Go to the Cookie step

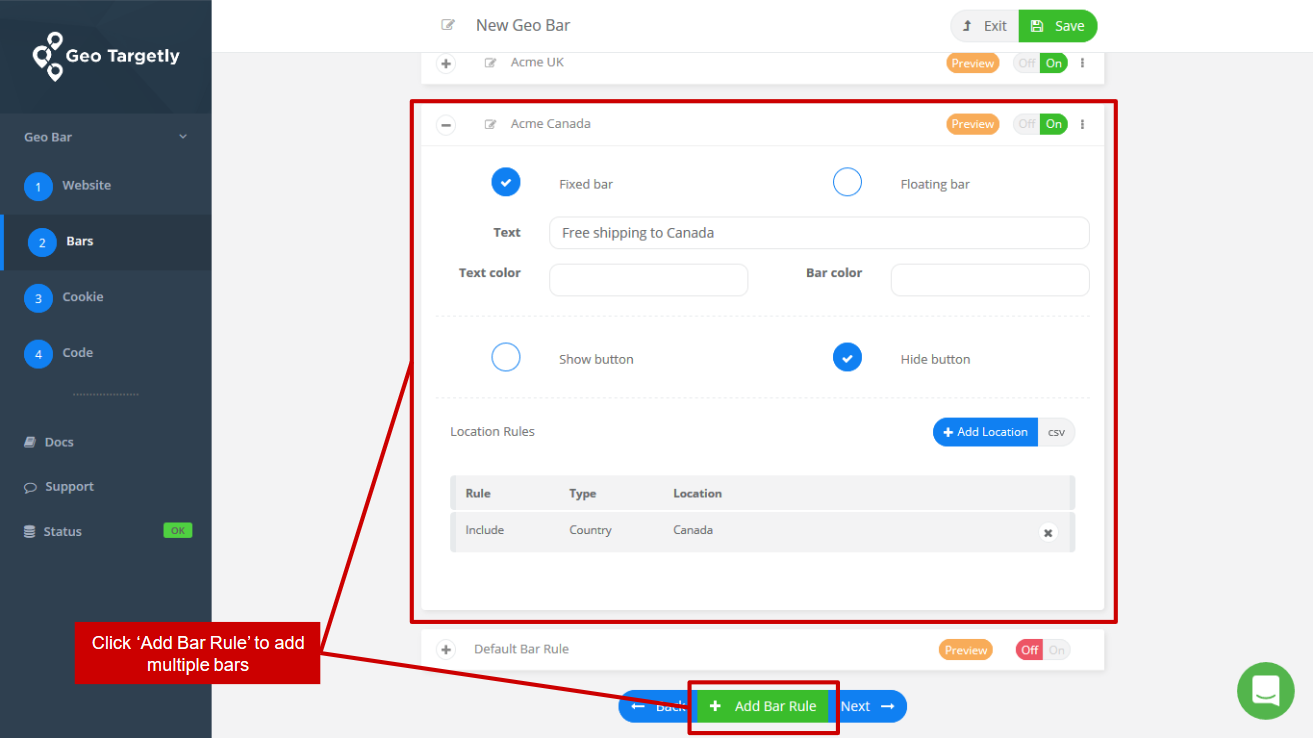pos(81,297)
